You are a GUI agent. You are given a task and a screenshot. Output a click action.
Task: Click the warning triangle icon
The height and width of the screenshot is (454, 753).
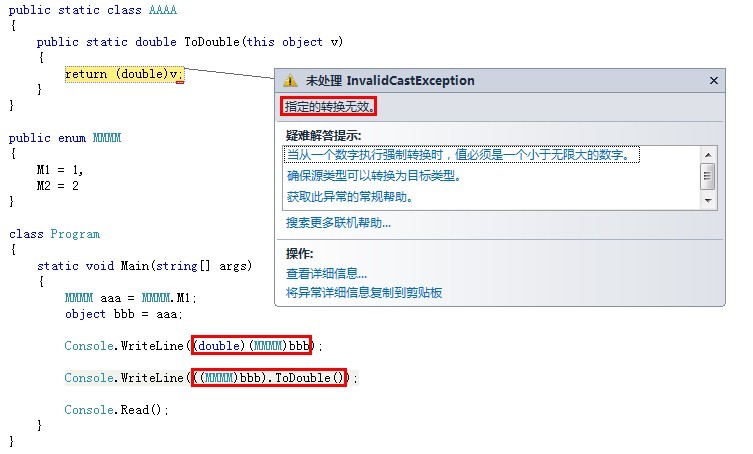(x=290, y=81)
